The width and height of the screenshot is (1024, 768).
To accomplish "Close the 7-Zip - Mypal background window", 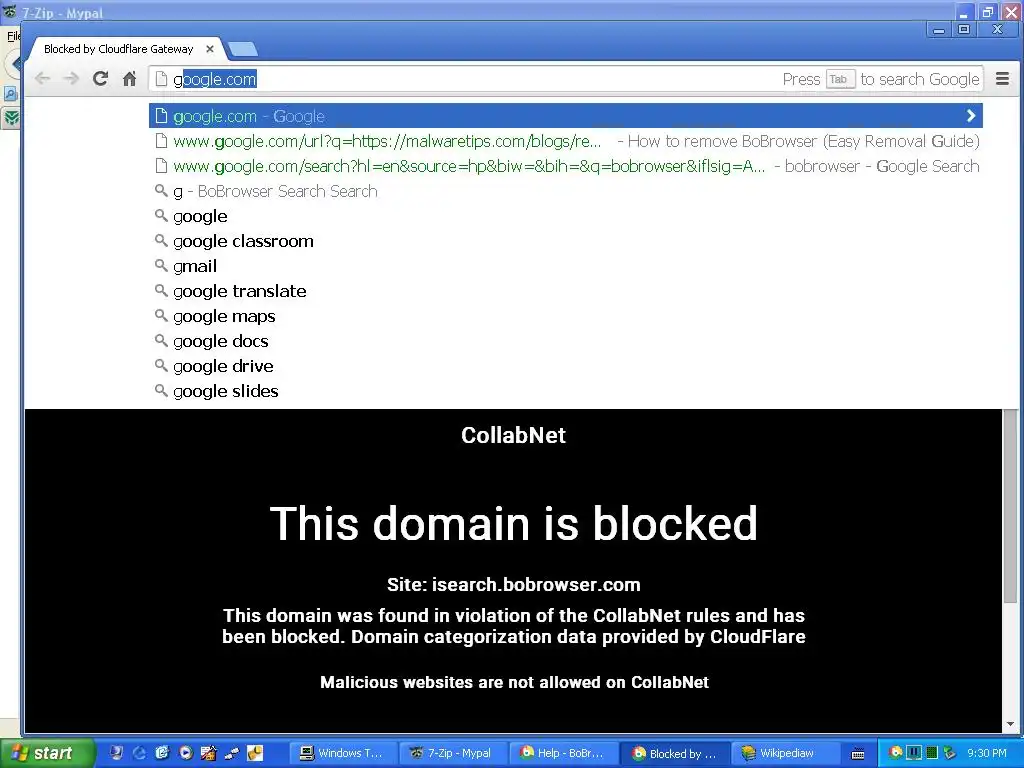I will [1012, 12].
